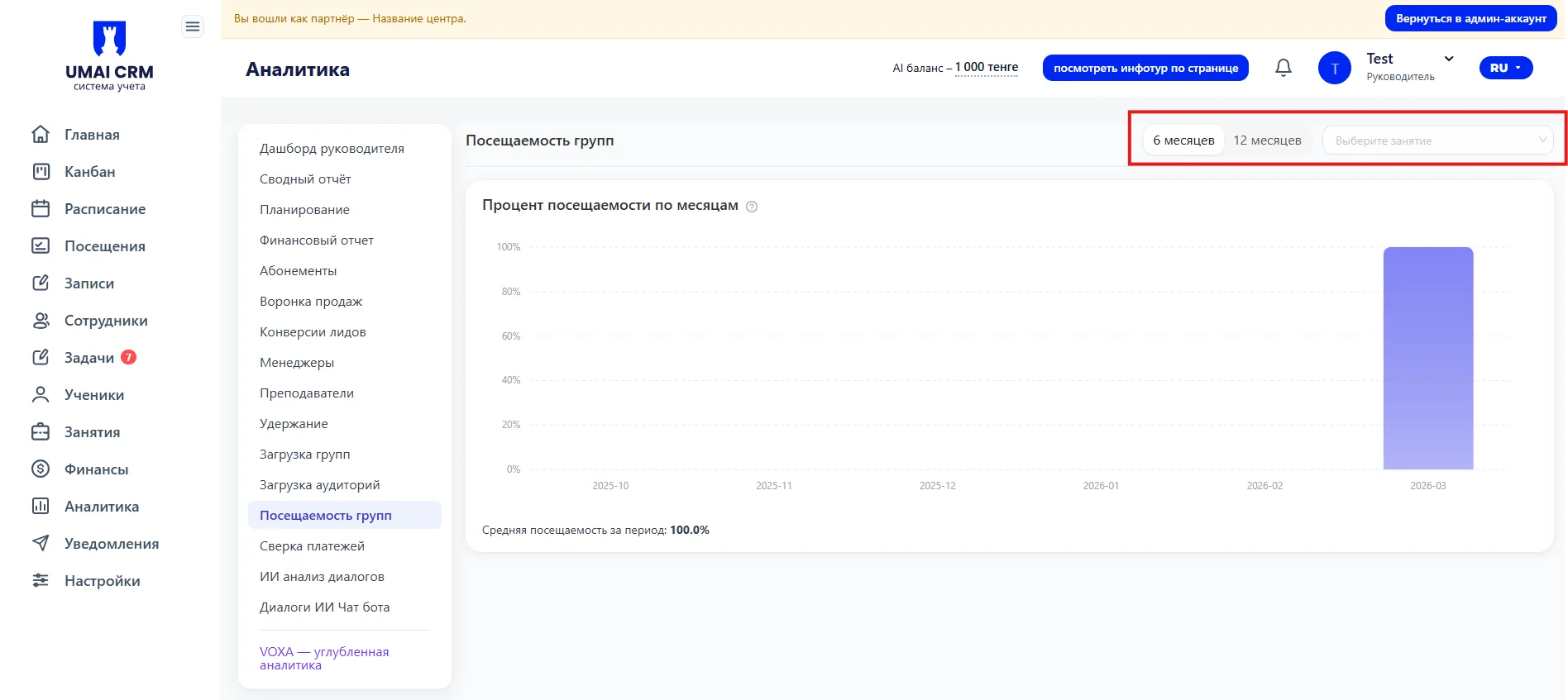Click the Записи edit icon
This screenshot has width=1568, height=700.
[41, 283]
